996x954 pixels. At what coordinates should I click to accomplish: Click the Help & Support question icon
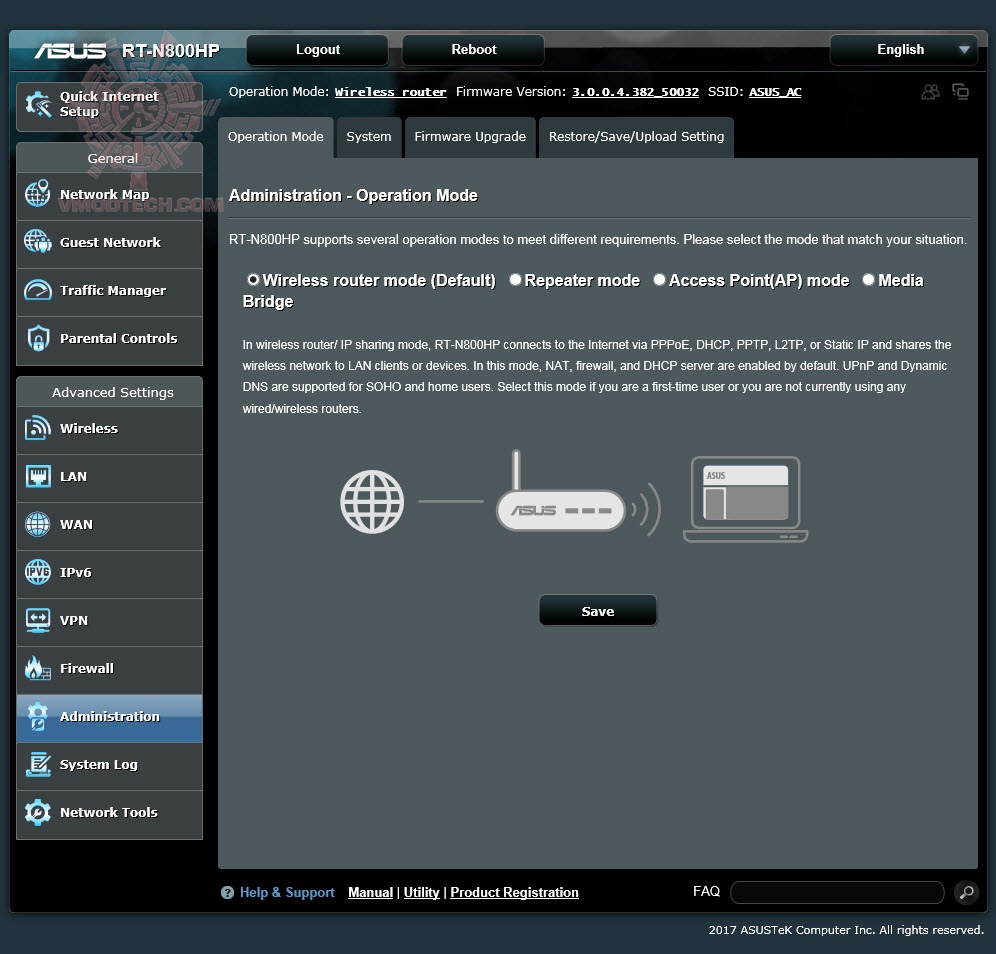[227, 892]
